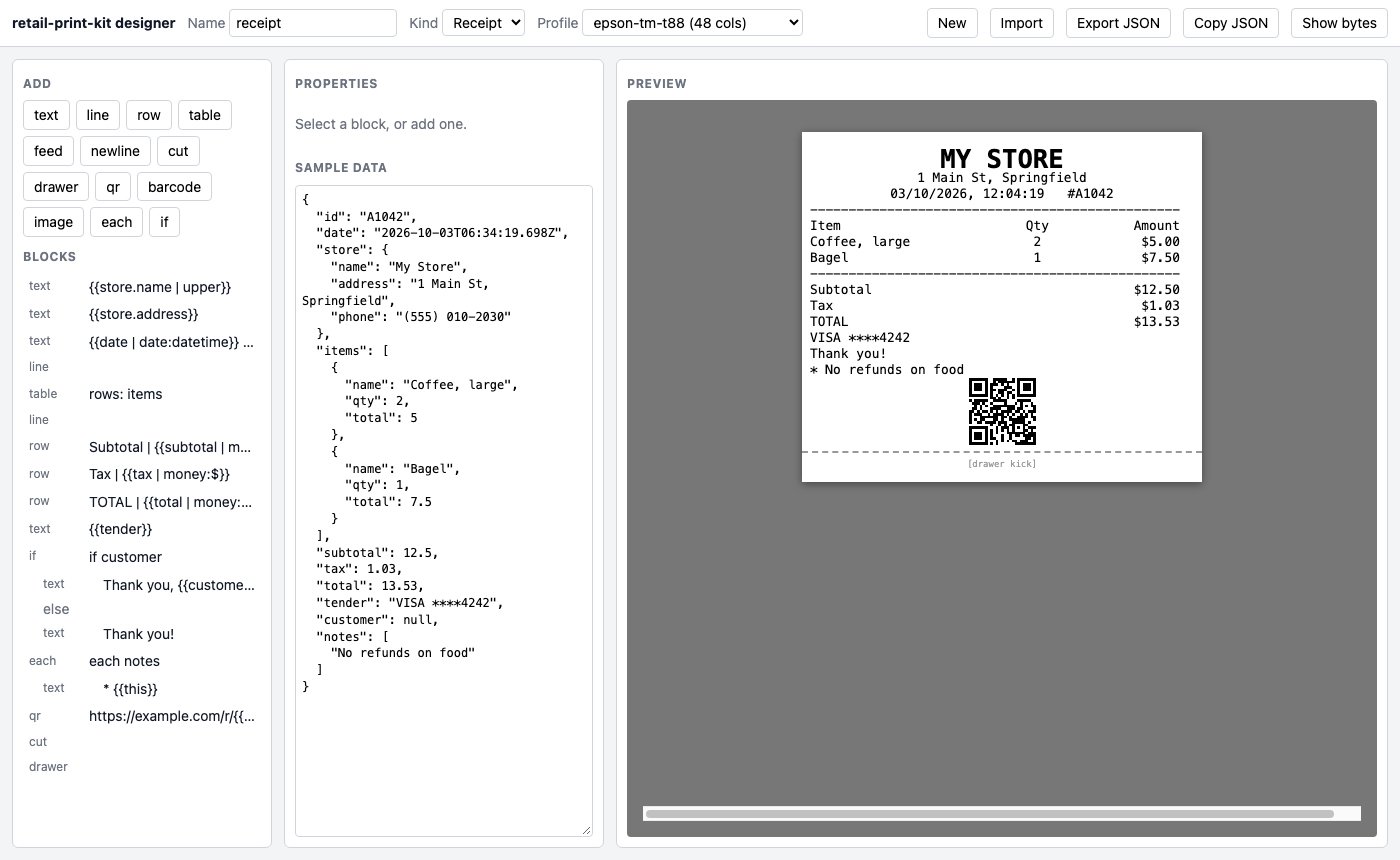Add a table block from the Add panel
This screenshot has height=860, width=1400.
(x=205, y=115)
